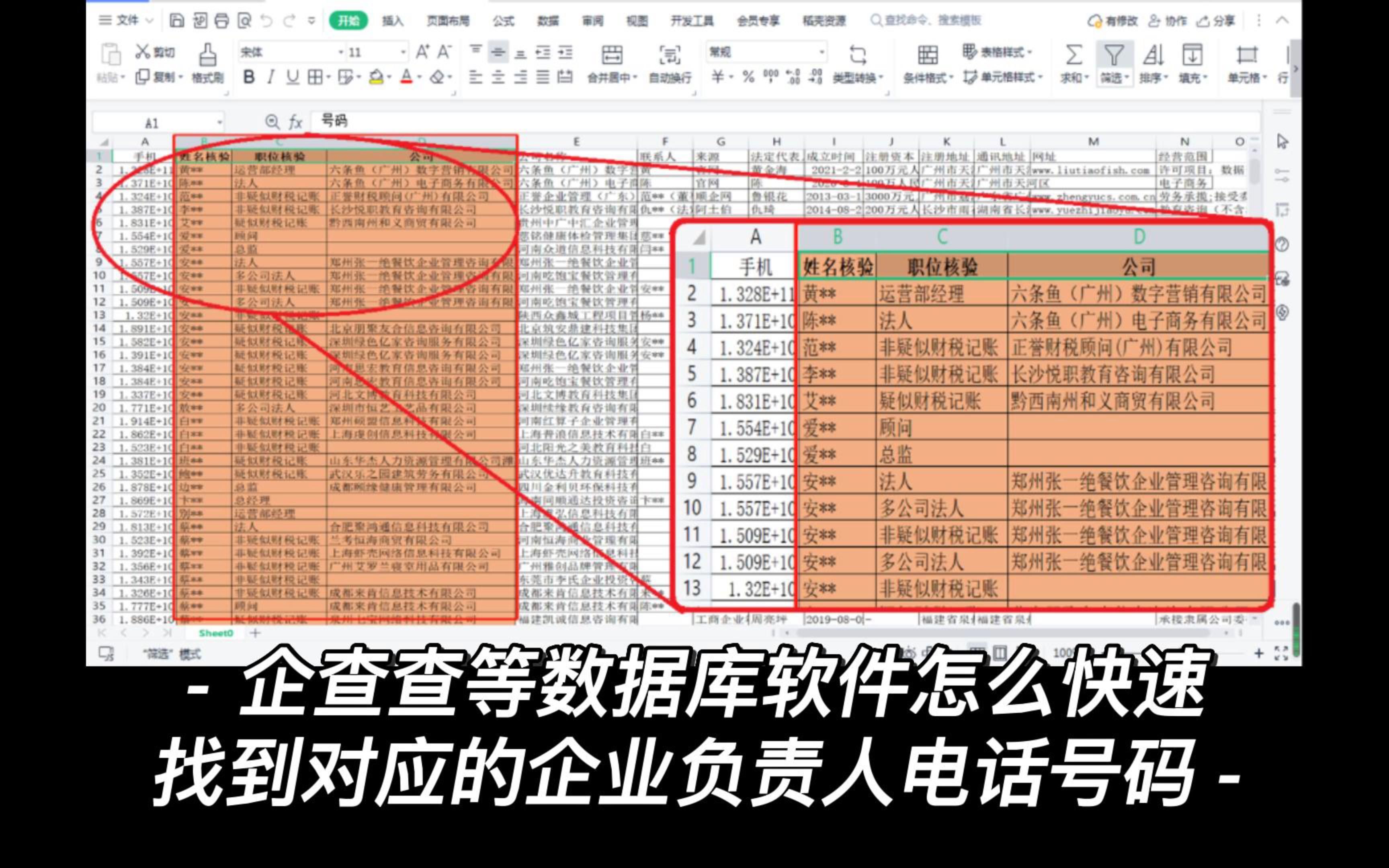Open the font size dropdown 11
1389x868 pixels.
[x=403, y=52]
